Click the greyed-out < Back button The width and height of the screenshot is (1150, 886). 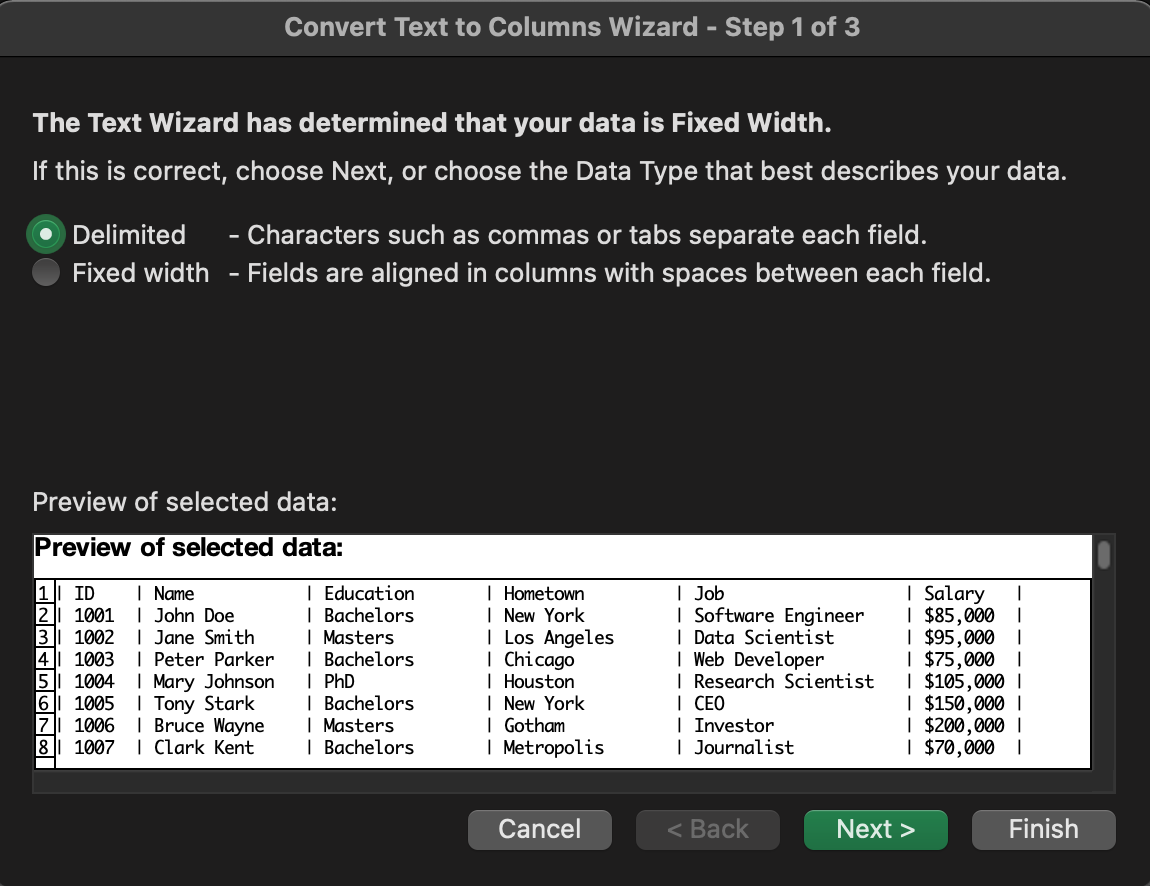click(x=707, y=829)
